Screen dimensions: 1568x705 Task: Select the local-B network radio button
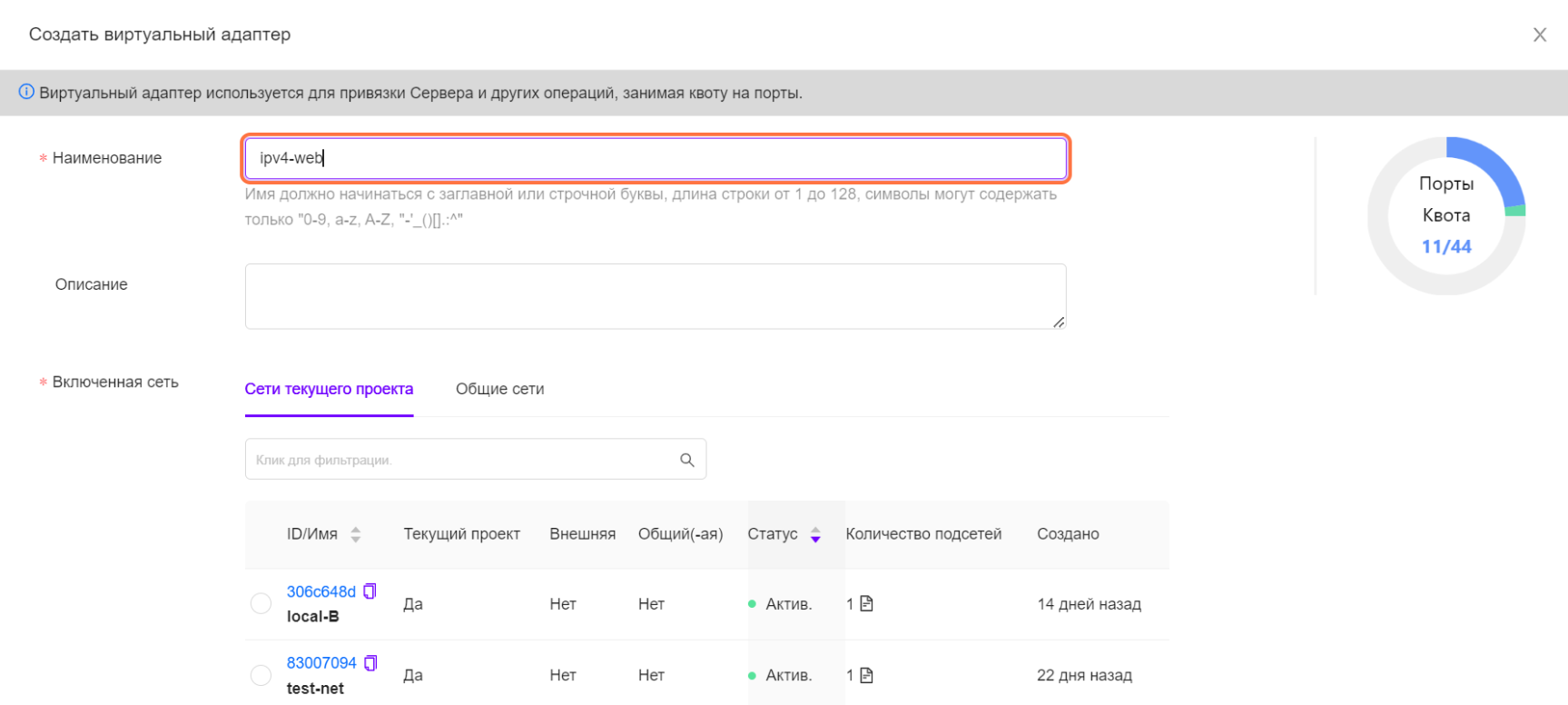coord(261,603)
